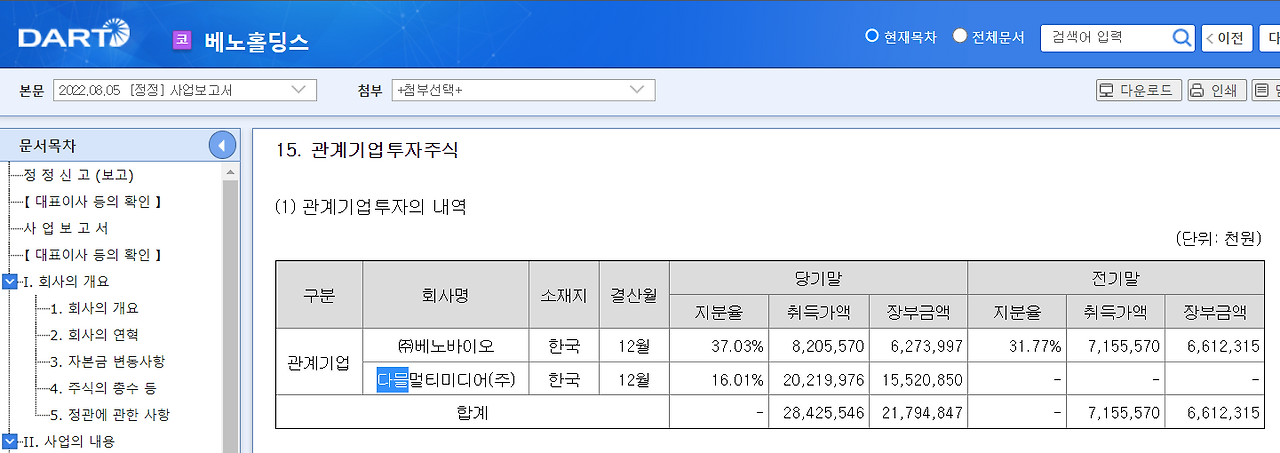Select II. 사업의 내용 in tree

[x=68, y=441]
